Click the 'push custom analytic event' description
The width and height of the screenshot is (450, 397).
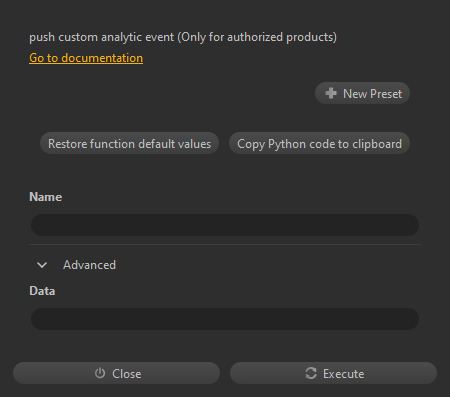coord(102,37)
